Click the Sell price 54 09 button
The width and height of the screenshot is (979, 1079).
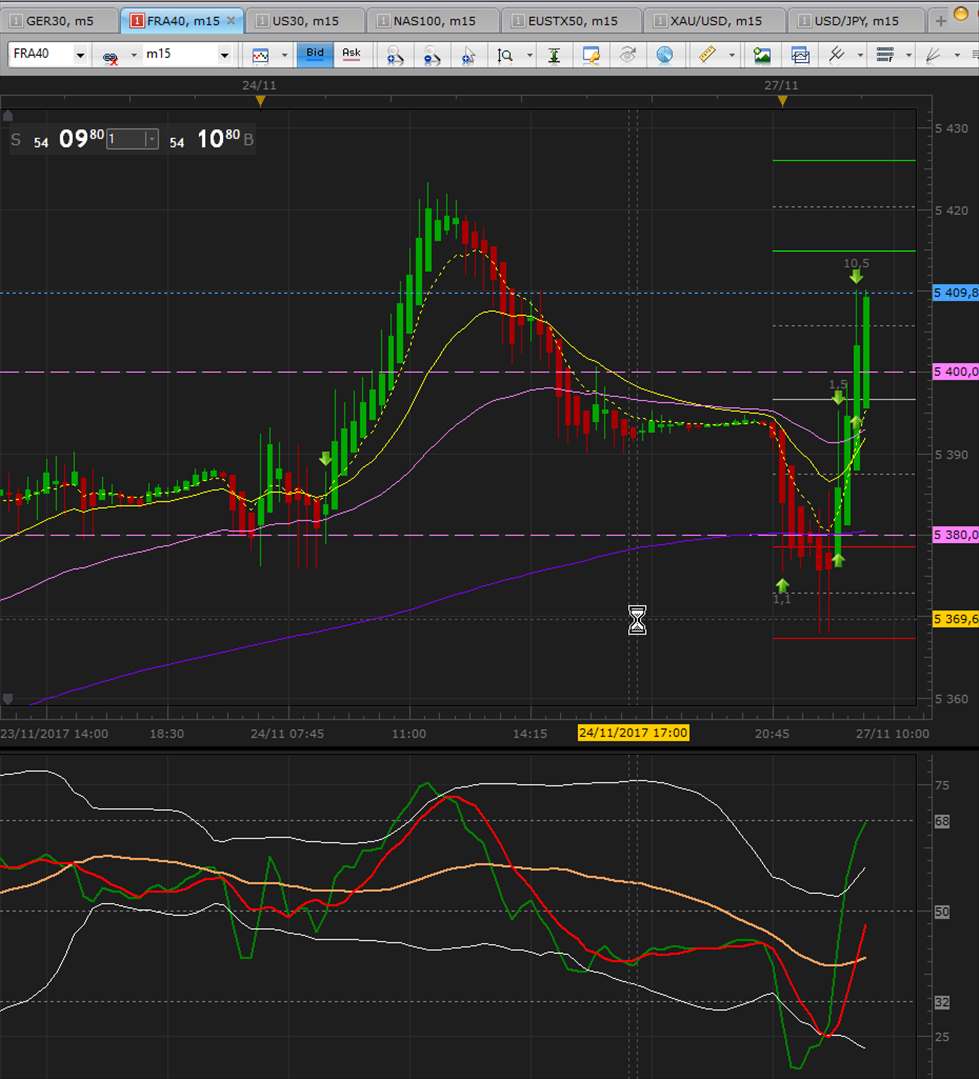point(68,140)
